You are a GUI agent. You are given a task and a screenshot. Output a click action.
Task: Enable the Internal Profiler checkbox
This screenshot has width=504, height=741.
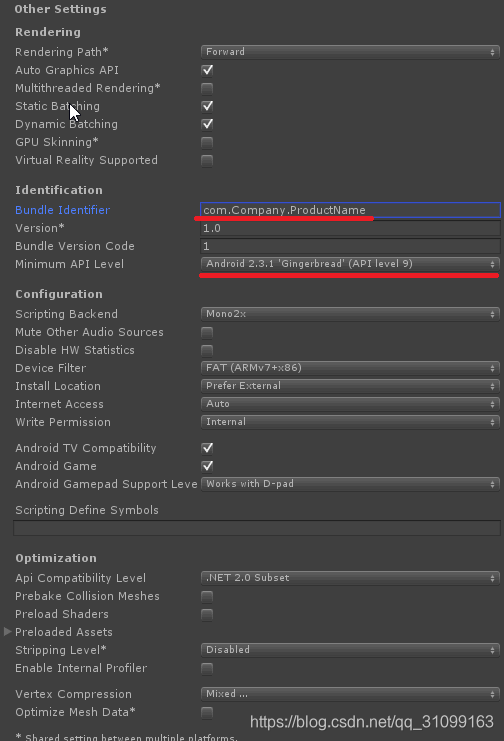[x=207, y=668]
